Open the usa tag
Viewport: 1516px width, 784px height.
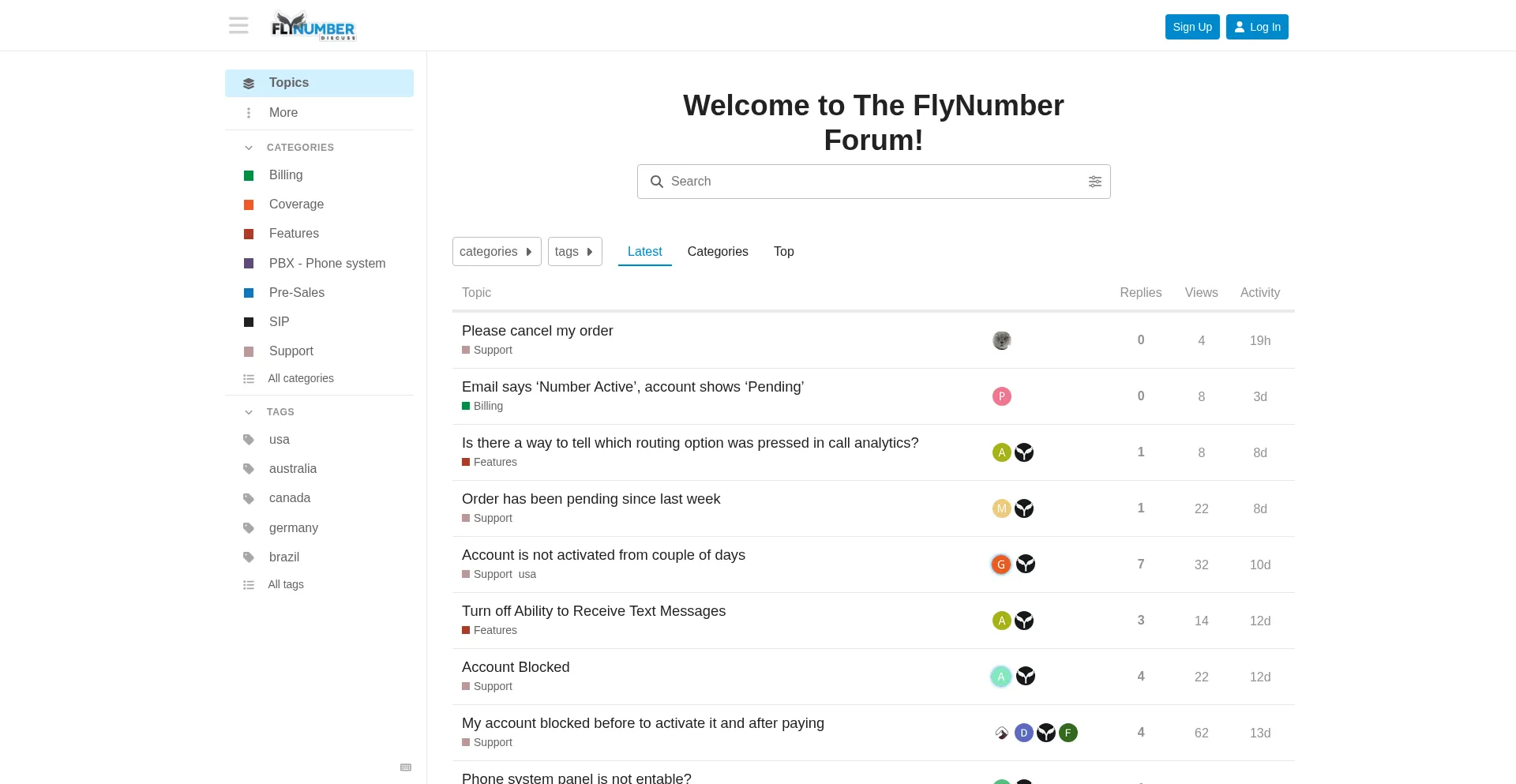coord(279,440)
